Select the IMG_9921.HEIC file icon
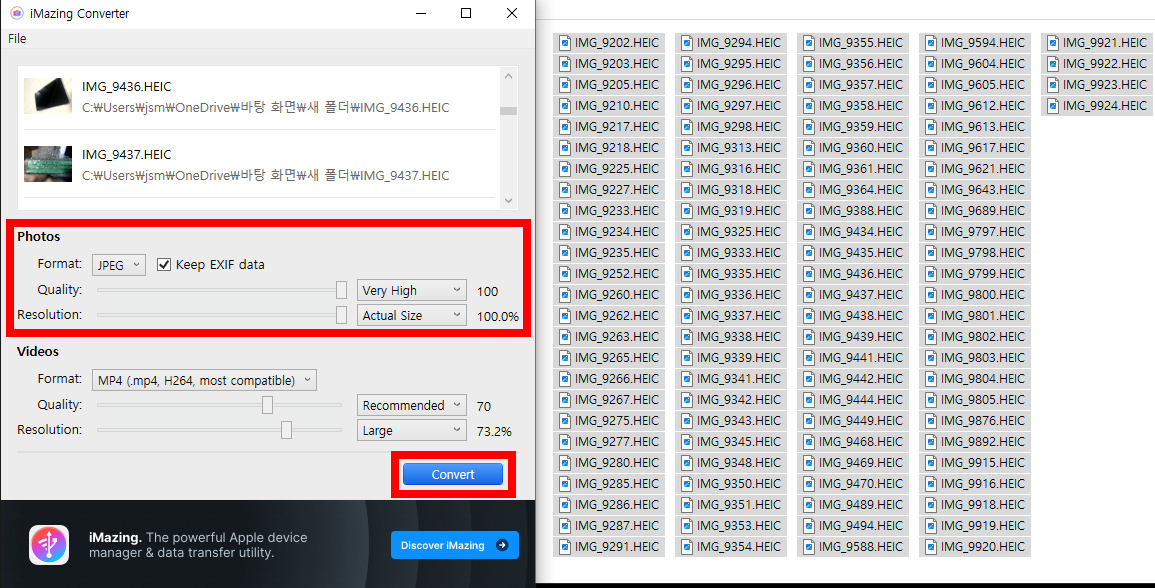Viewport: 1155px width, 588px height. tap(1053, 43)
